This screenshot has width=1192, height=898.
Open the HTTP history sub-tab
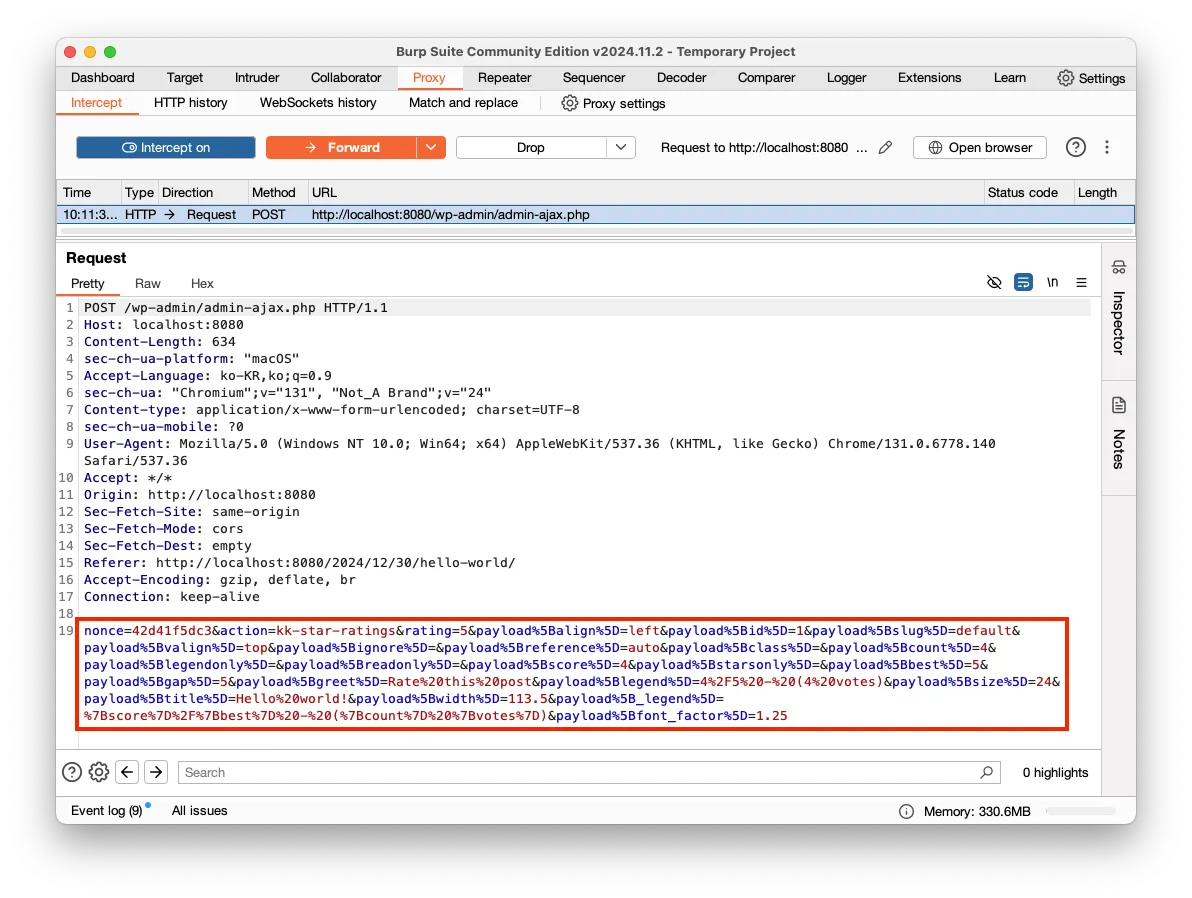click(x=191, y=103)
